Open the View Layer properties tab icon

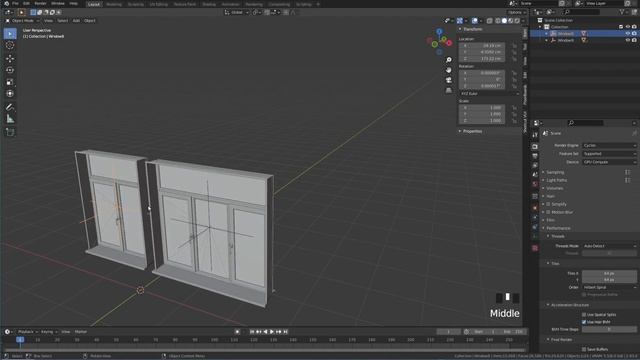pos(535,165)
